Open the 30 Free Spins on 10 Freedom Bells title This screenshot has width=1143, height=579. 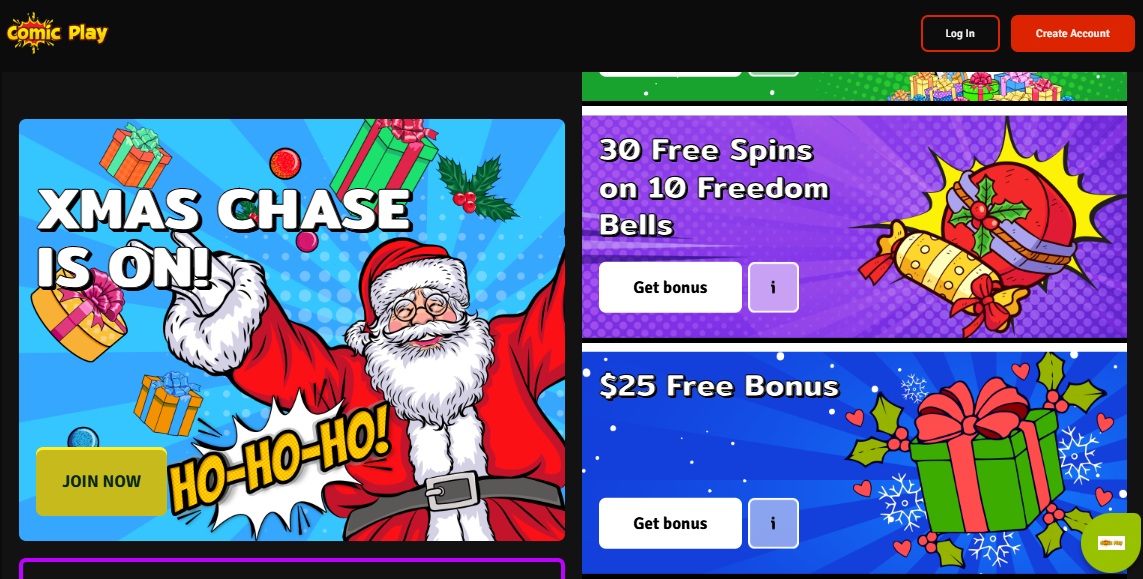click(x=714, y=187)
